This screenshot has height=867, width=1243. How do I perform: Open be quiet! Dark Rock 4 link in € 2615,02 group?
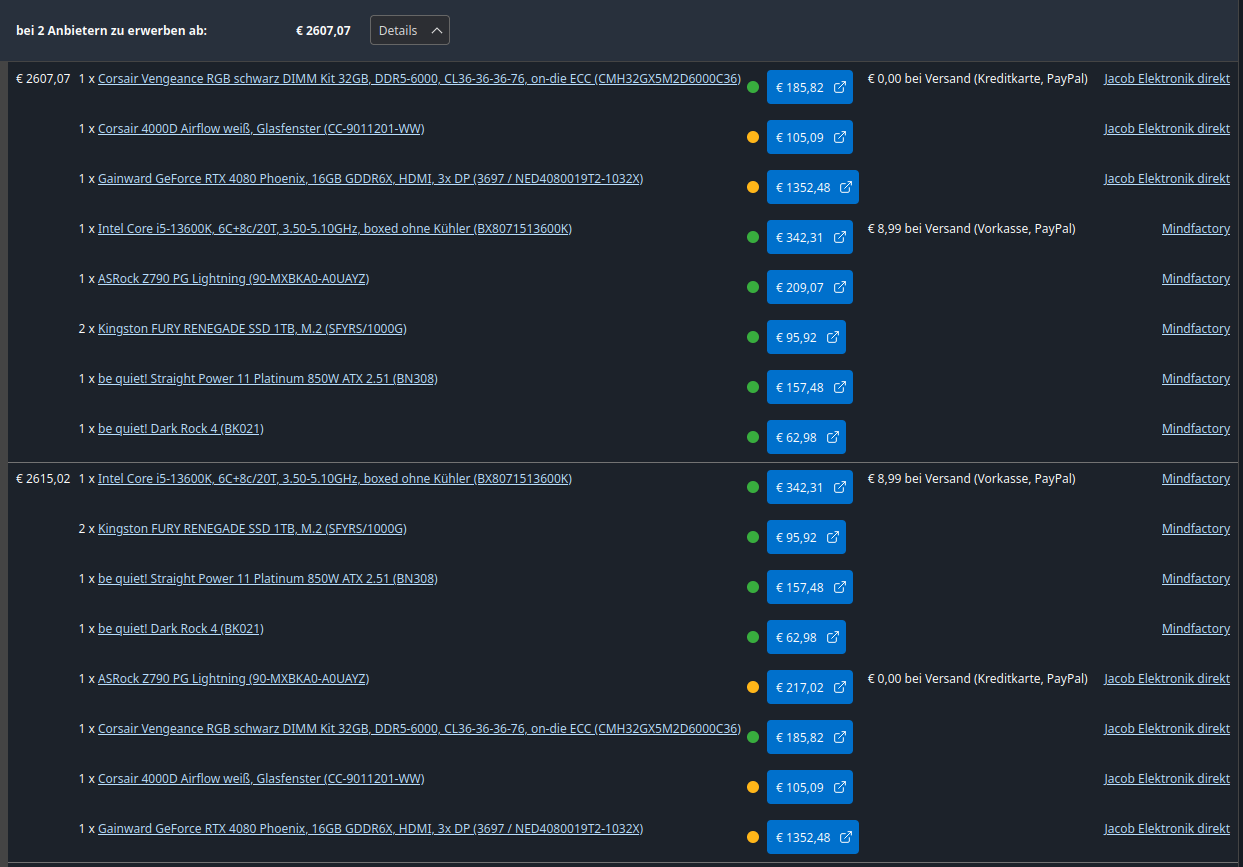click(x=181, y=629)
